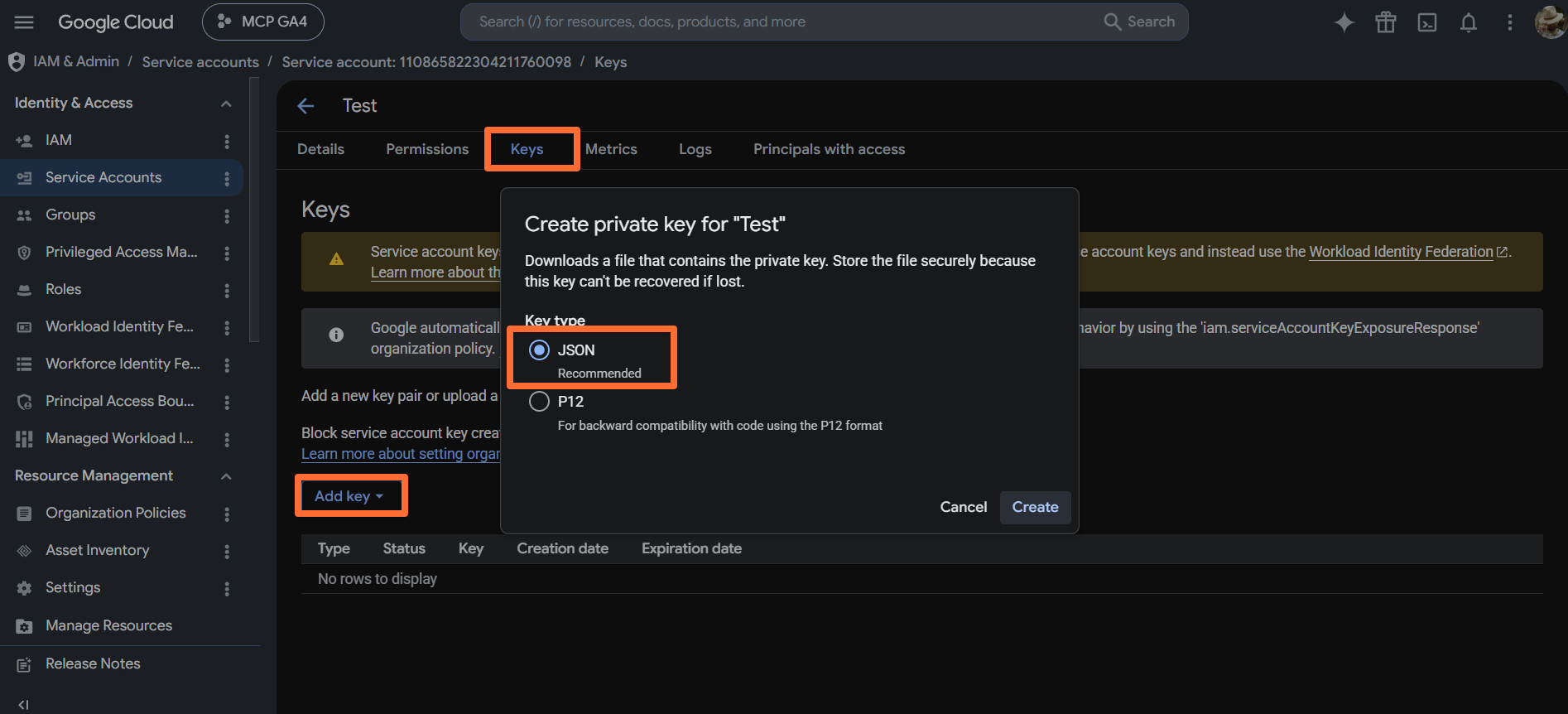This screenshot has height=714, width=1568.
Task: Open the three-dot menu for Settings
Action: click(227, 589)
